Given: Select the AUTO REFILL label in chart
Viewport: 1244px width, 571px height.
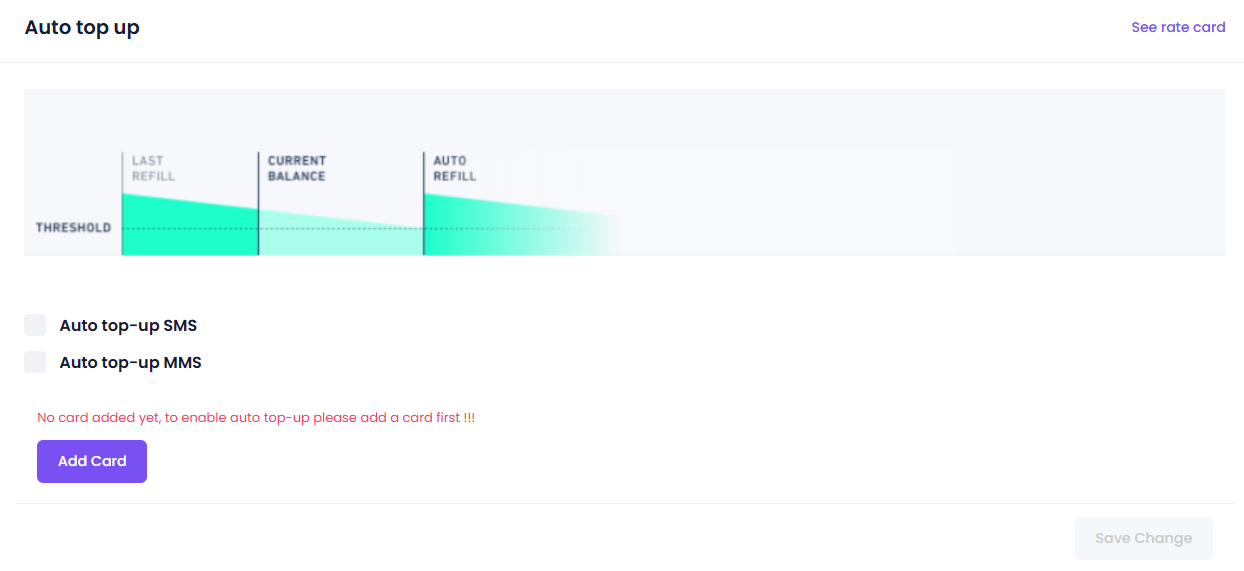Looking at the screenshot, I should click(454, 168).
